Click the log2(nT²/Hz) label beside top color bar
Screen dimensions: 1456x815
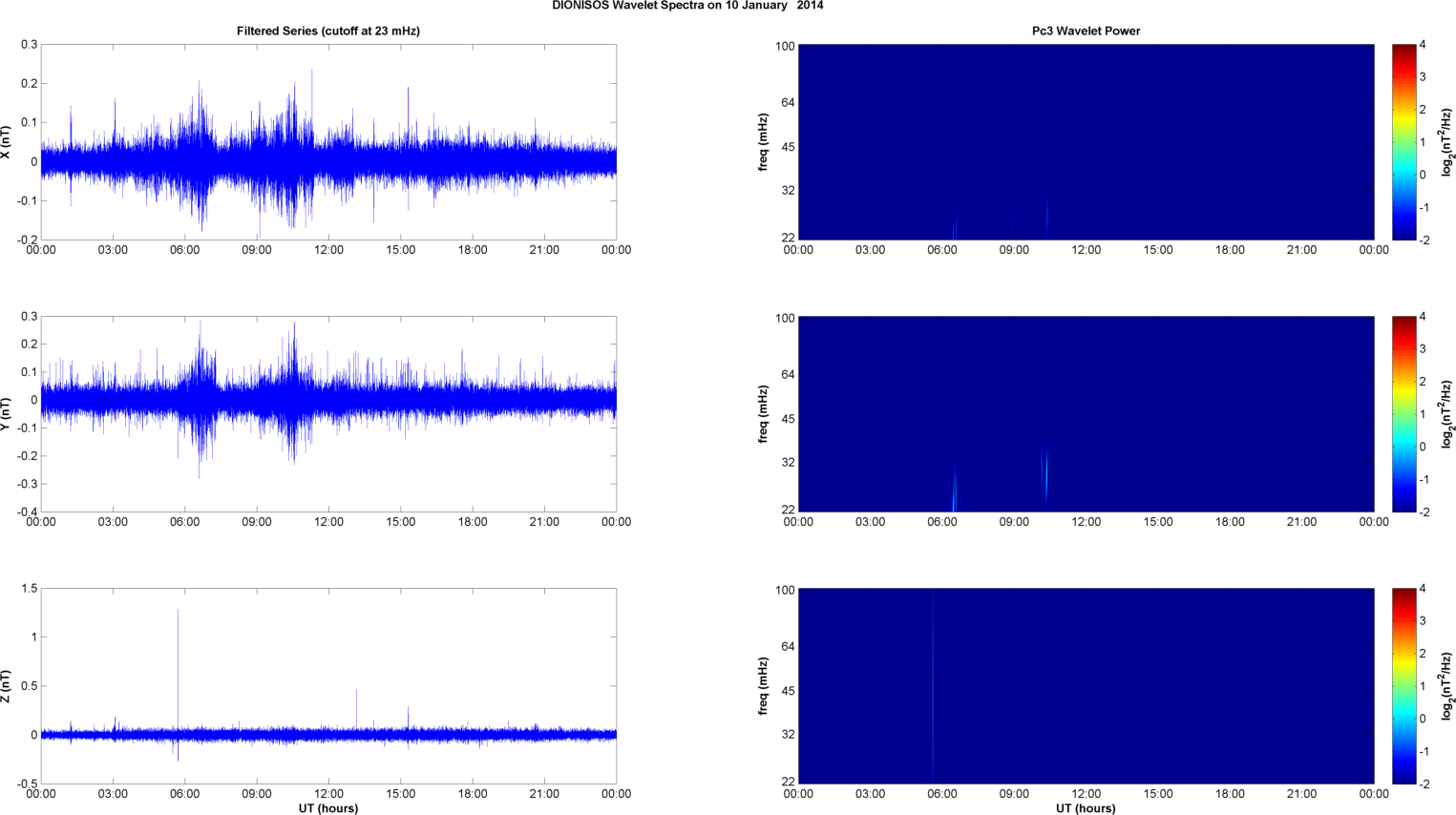click(1448, 142)
